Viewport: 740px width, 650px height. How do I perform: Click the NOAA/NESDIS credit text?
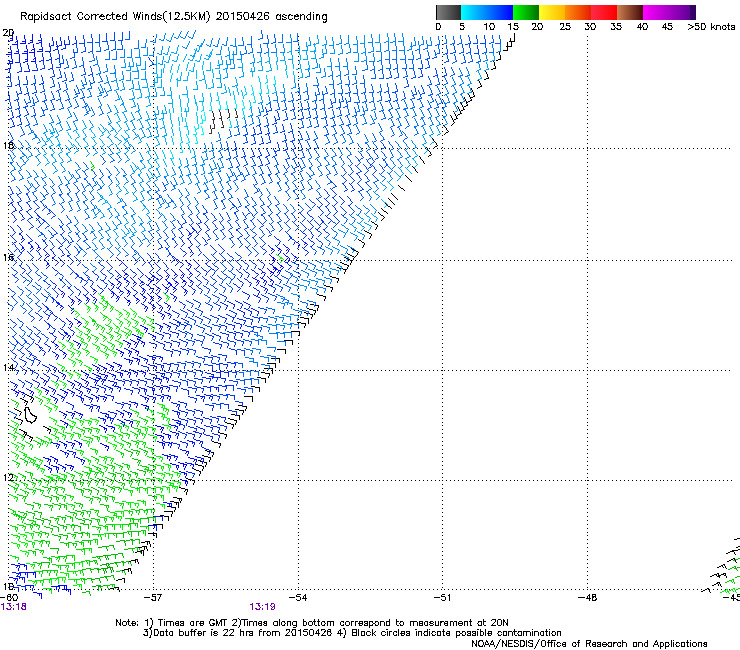[x=589, y=644]
